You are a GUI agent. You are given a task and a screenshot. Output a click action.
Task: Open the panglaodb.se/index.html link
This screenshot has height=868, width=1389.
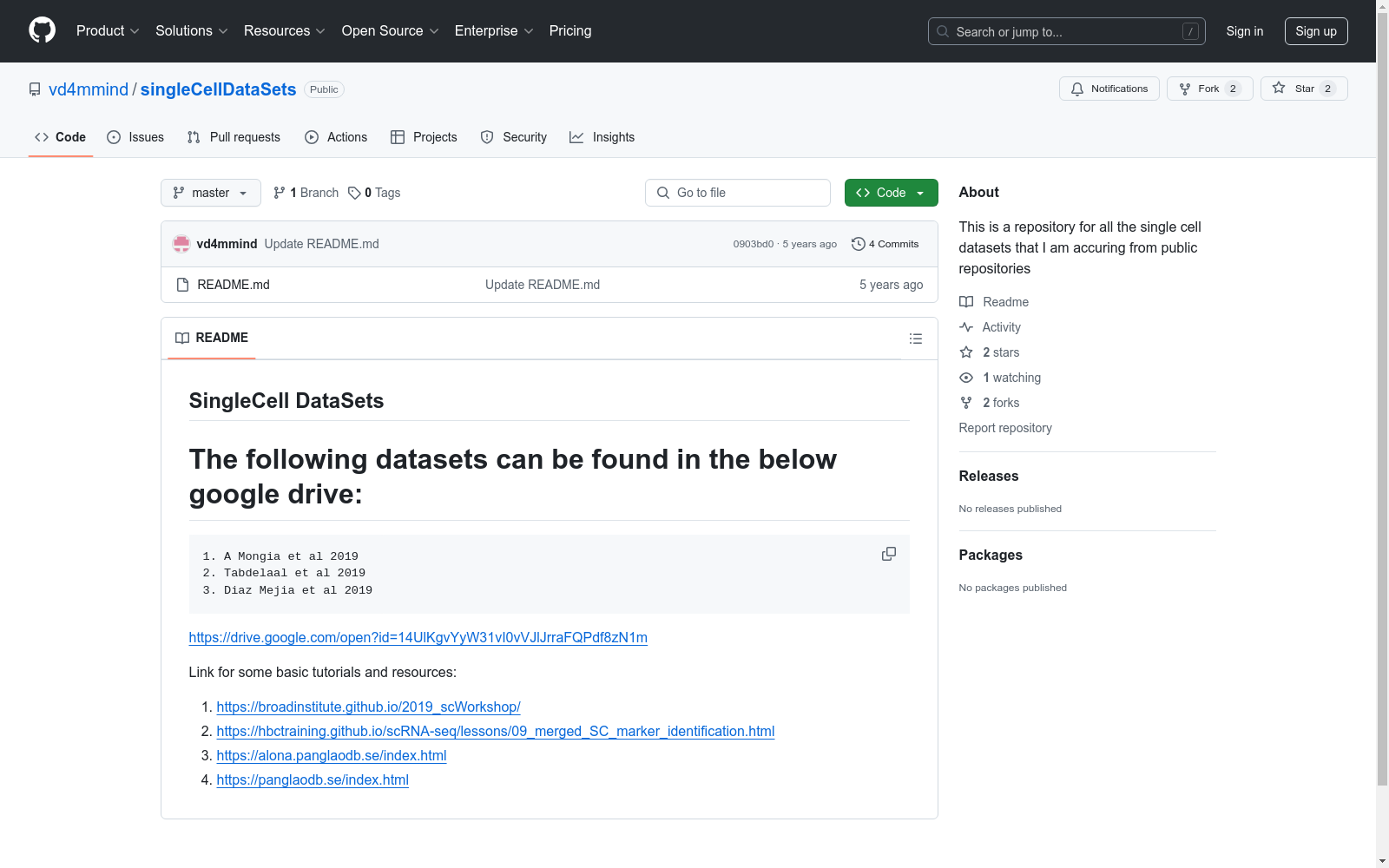[x=313, y=779]
